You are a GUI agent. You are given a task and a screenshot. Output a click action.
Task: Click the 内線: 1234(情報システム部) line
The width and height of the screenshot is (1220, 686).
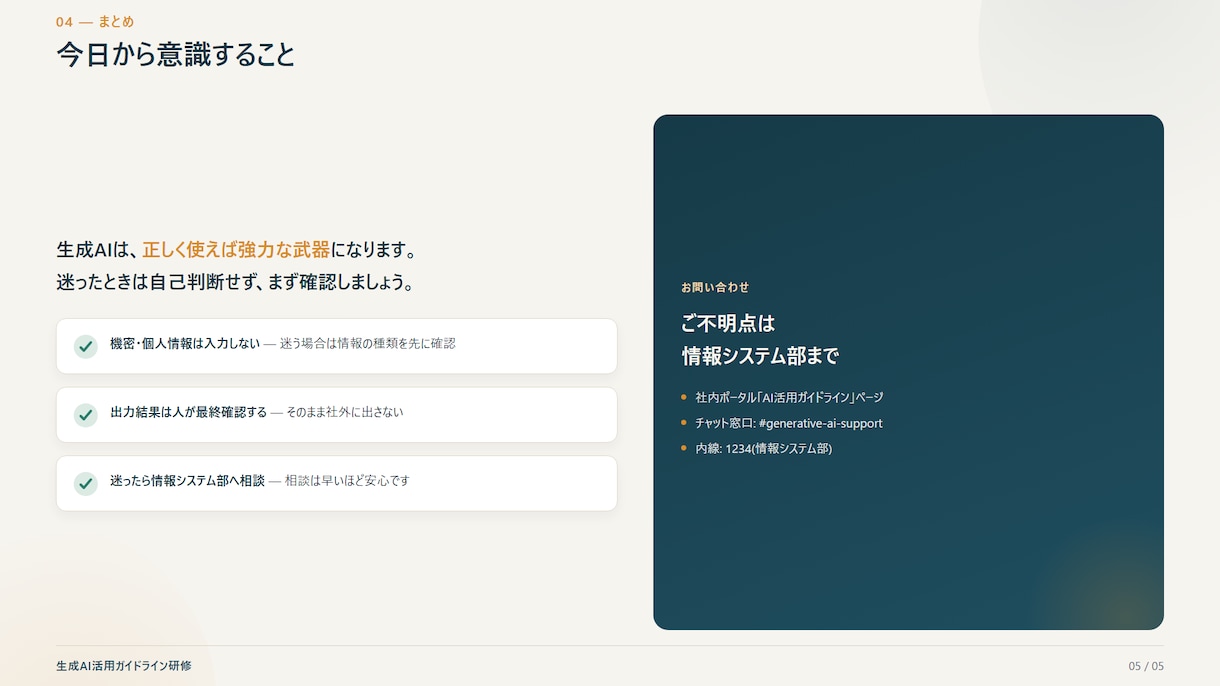pyautogui.click(x=764, y=448)
